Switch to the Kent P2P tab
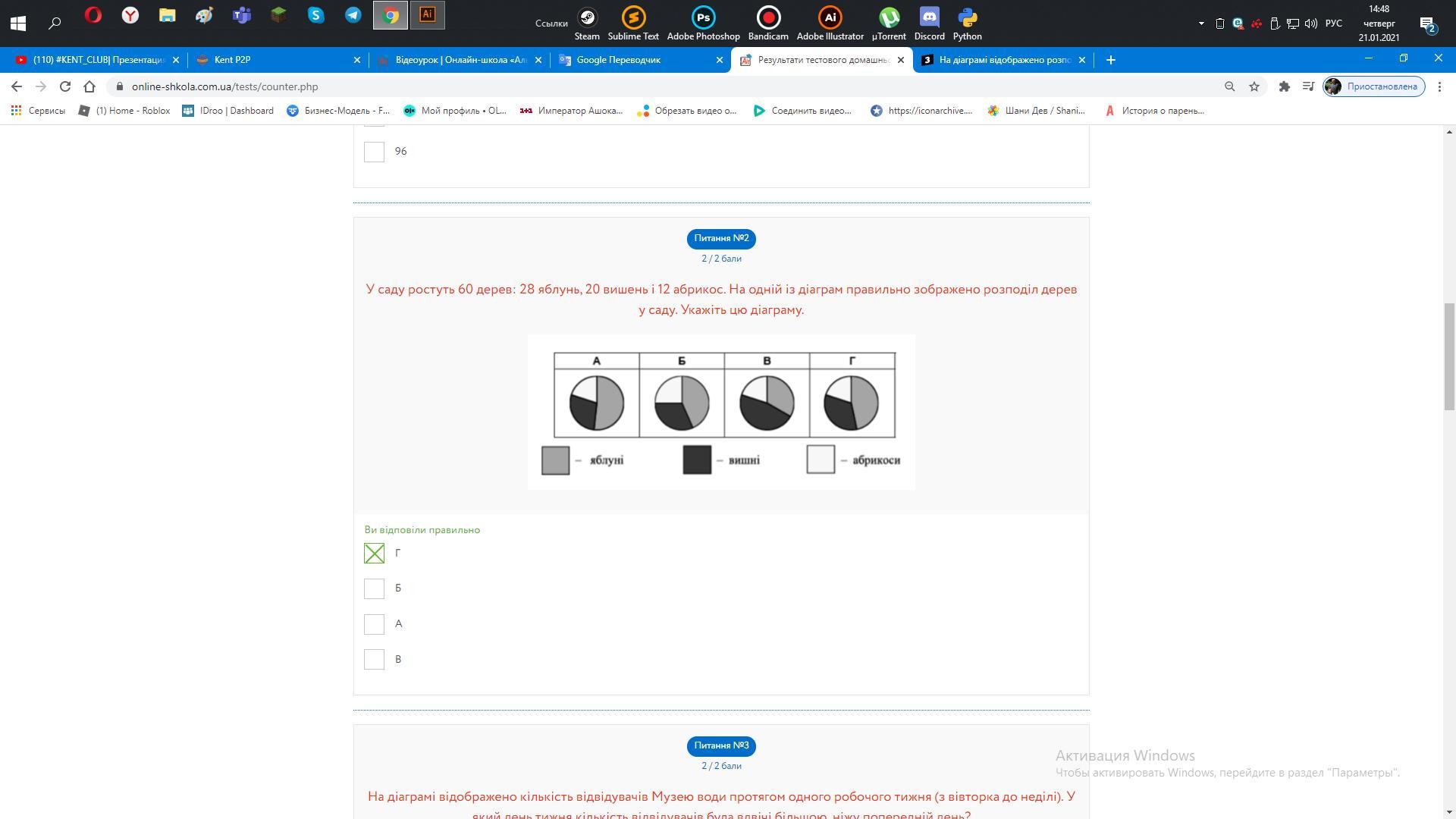This screenshot has height=819, width=1456. pyautogui.click(x=233, y=60)
